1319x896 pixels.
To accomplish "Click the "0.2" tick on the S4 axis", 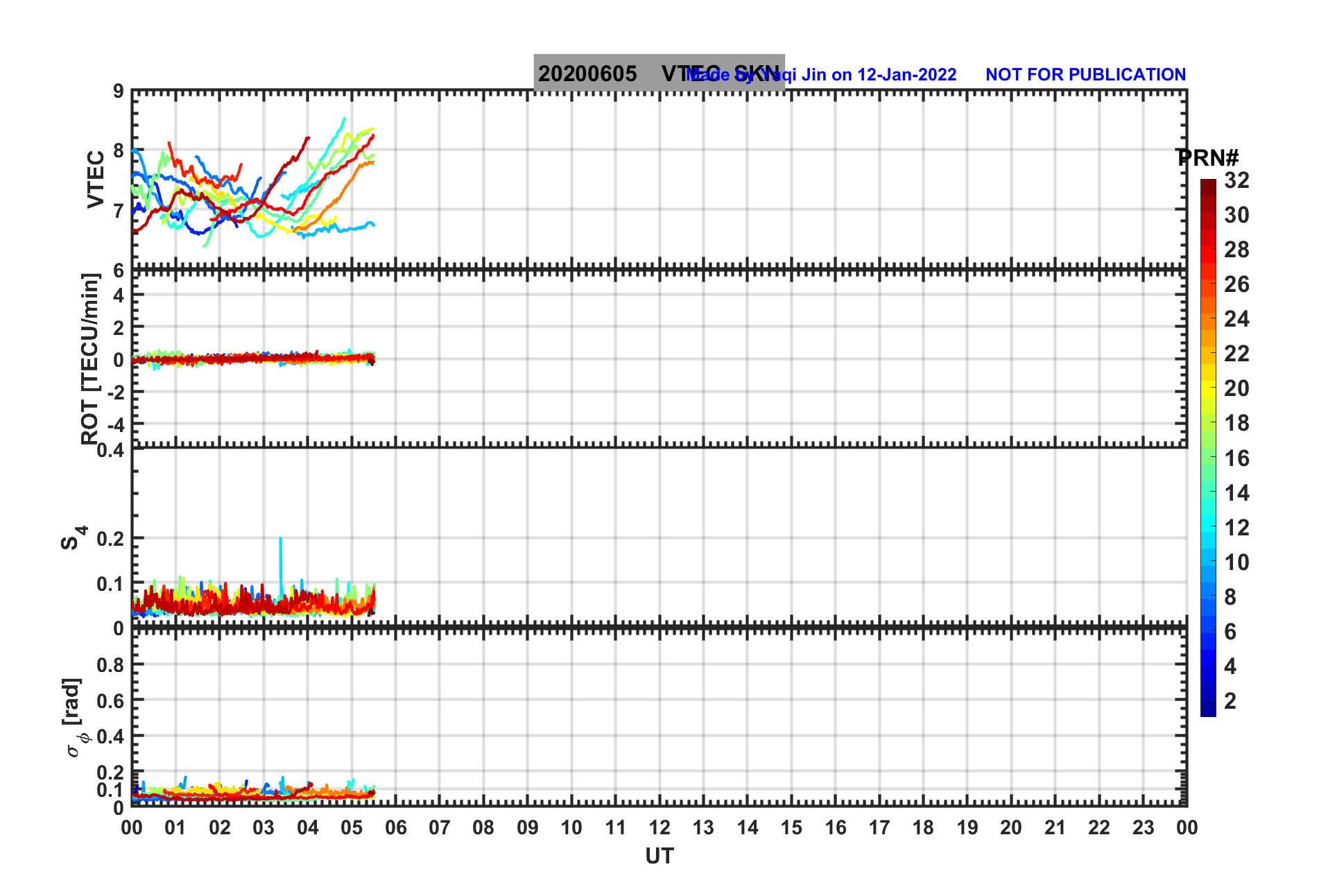I will pos(112,539).
